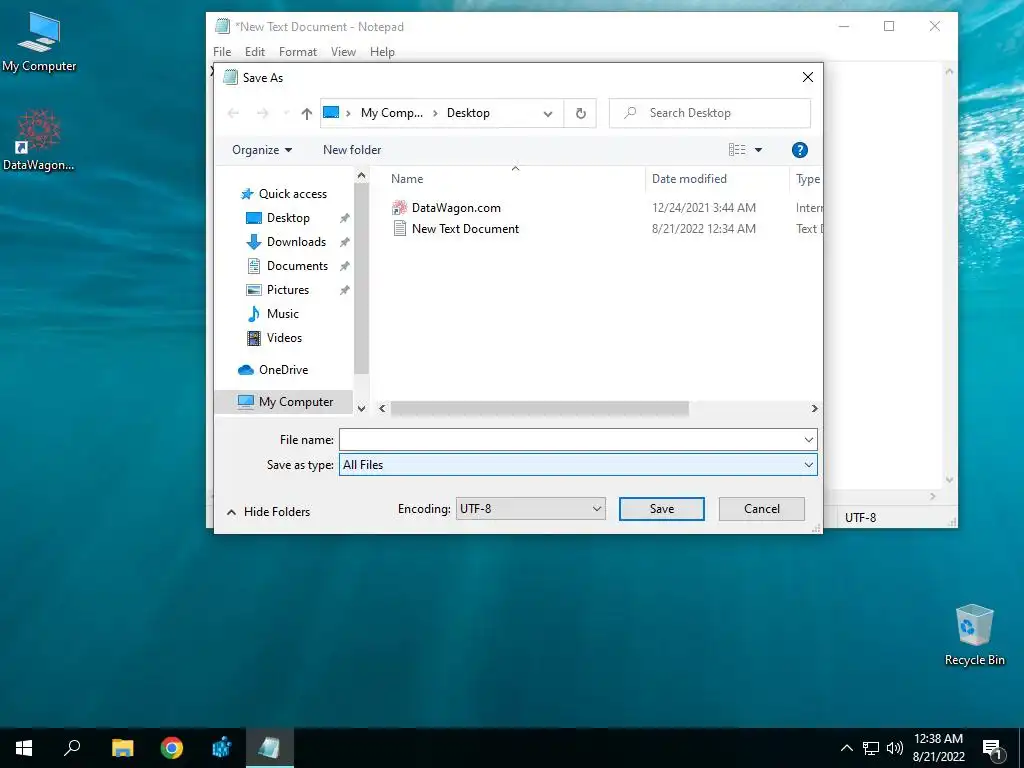Screen dimensions: 1024x768
Task: Open the network status tray icon
Action: tap(871, 748)
